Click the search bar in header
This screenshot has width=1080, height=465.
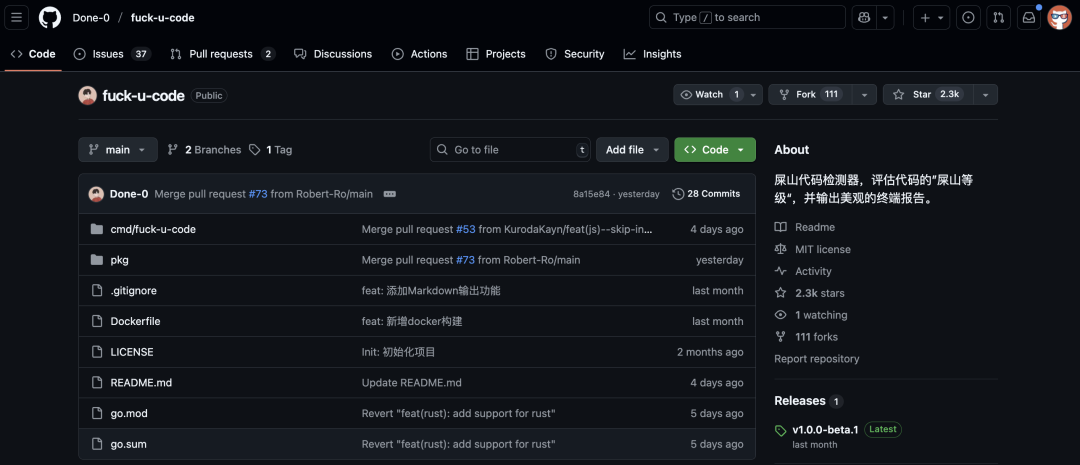(747, 17)
